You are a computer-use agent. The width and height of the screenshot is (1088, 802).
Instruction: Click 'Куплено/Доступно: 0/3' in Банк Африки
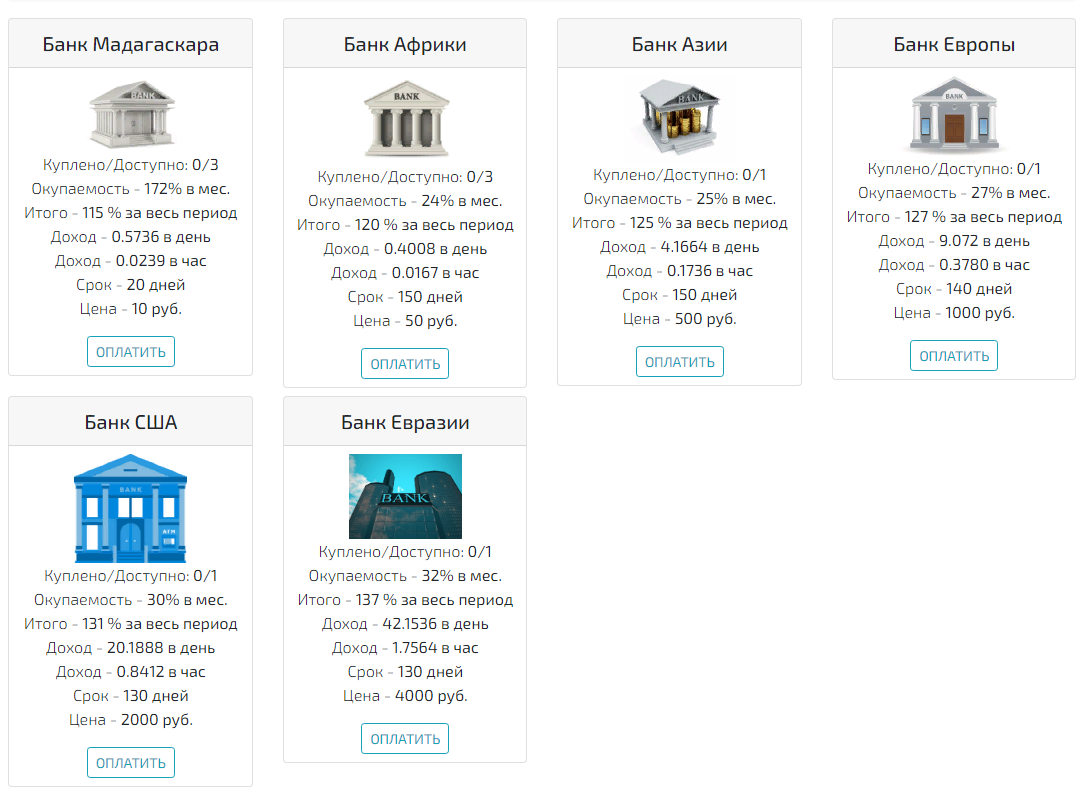coord(405,177)
